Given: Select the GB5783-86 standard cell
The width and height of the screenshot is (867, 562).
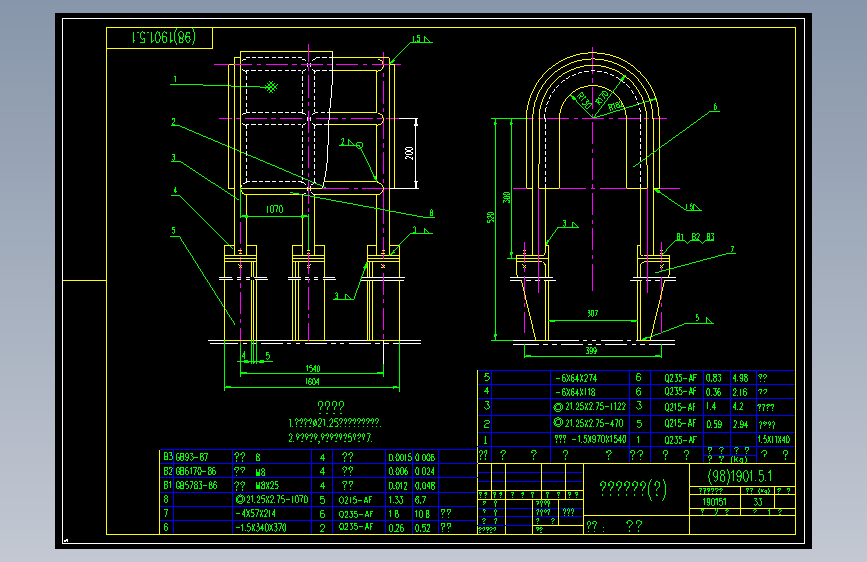Looking at the screenshot, I should coord(196,485).
